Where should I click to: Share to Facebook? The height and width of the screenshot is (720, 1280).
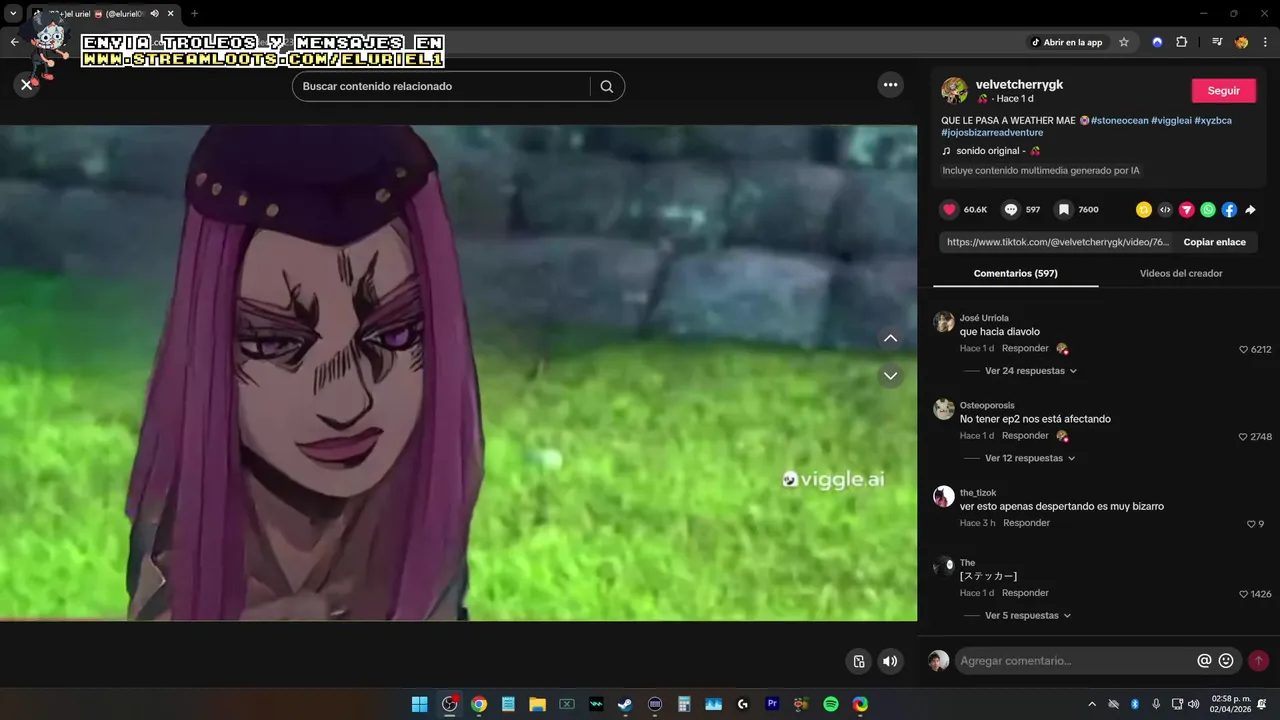click(1229, 210)
